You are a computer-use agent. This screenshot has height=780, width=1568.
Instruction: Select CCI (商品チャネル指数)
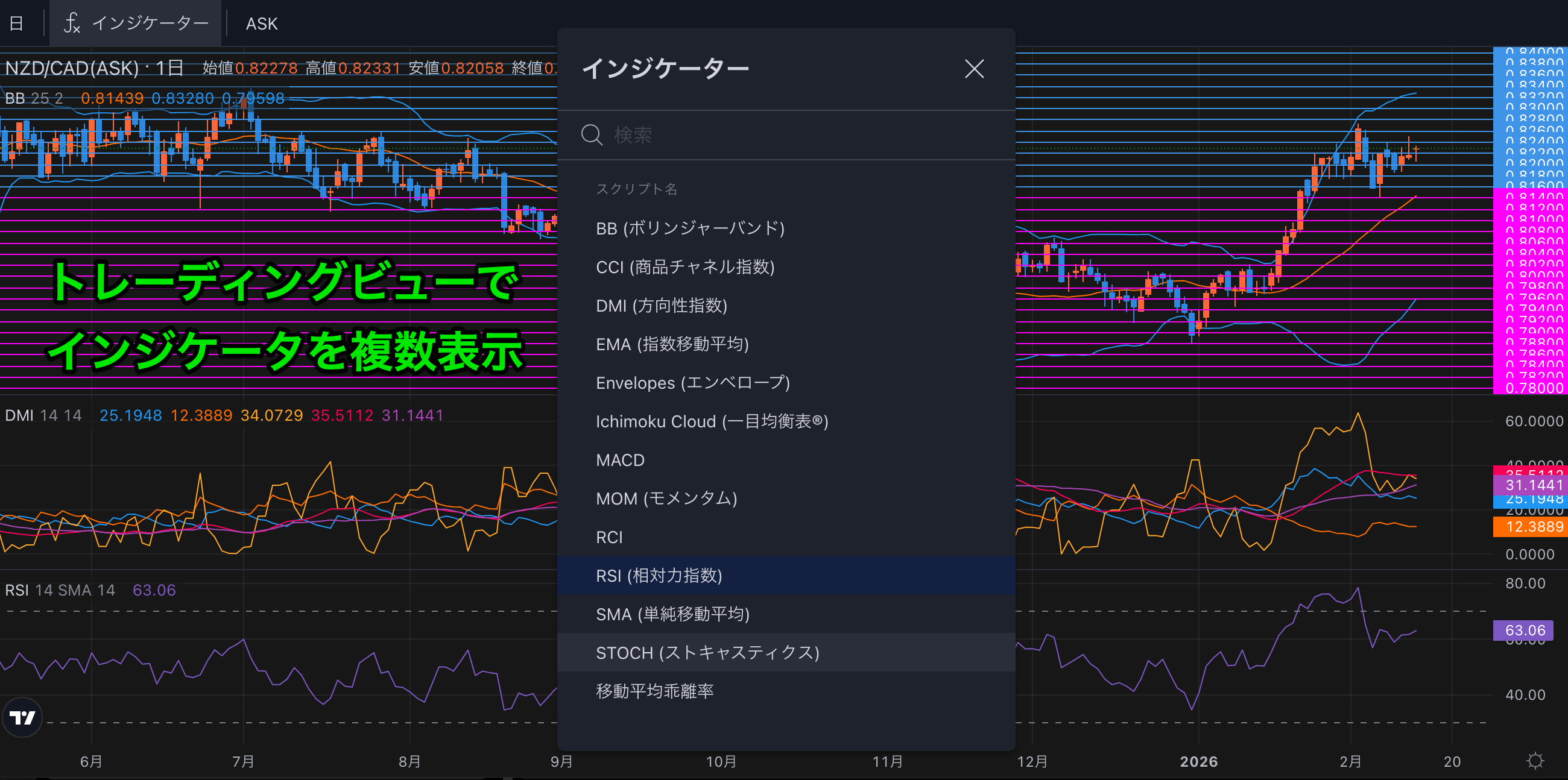coord(685,266)
